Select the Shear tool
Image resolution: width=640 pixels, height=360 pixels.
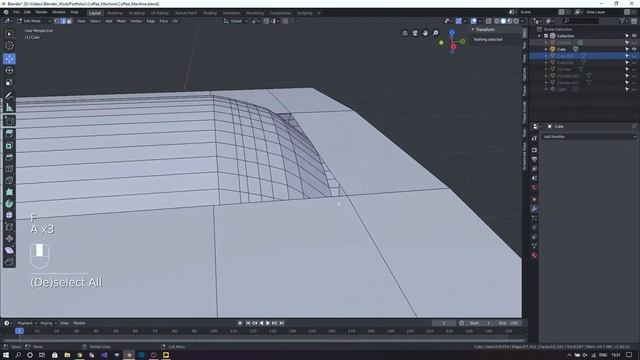tap(9, 250)
